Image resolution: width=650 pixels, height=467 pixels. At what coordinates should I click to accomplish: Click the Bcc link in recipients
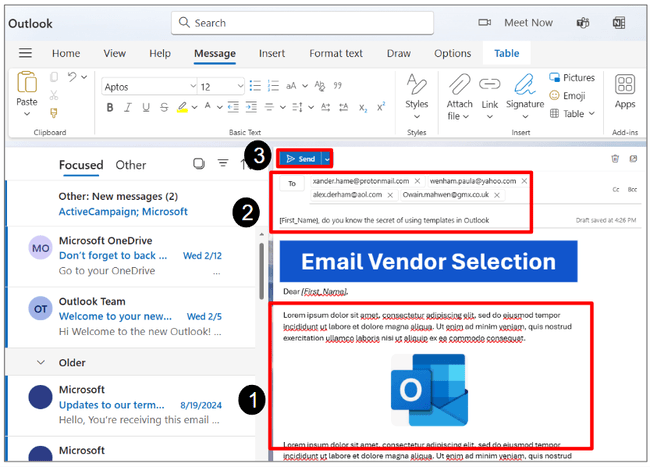tap(633, 188)
